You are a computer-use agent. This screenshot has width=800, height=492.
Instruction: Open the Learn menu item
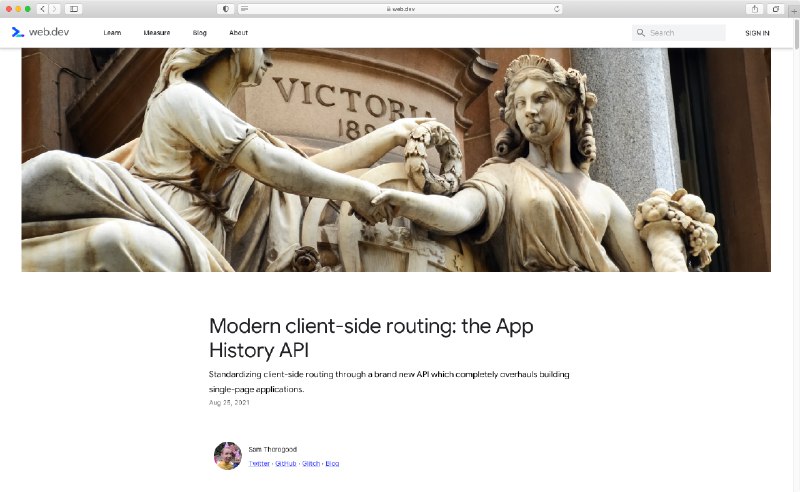point(112,33)
